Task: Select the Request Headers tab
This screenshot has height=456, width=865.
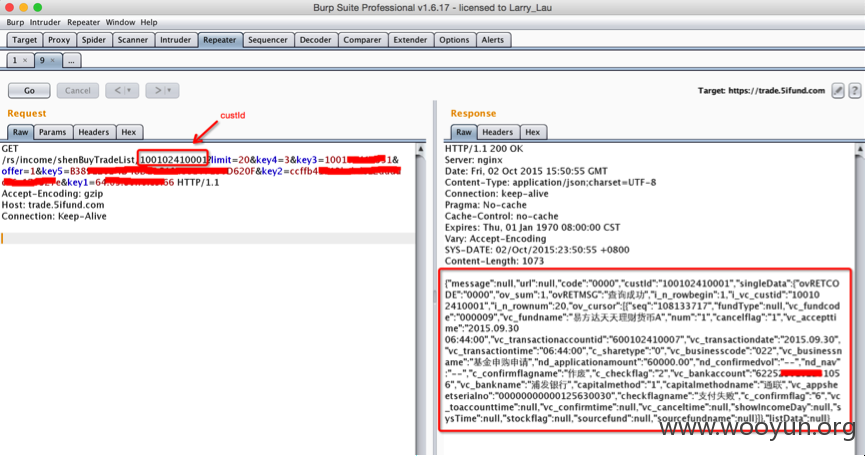Action: (x=94, y=132)
